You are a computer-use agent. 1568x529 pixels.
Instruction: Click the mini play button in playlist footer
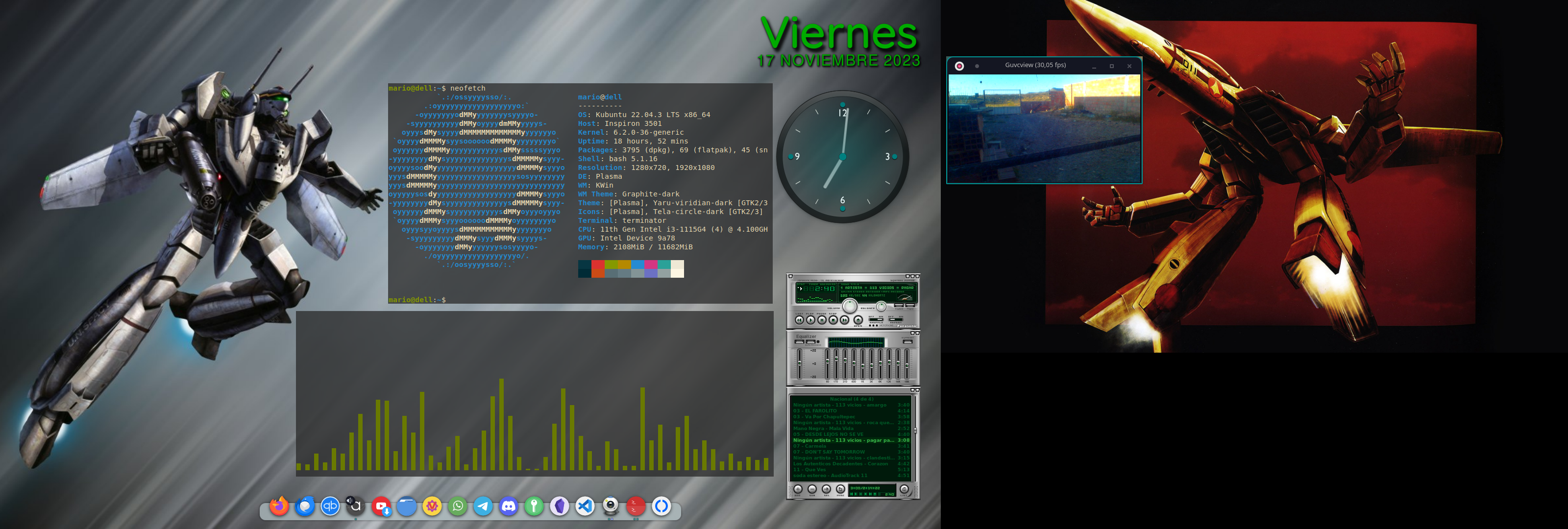pos(856,494)
